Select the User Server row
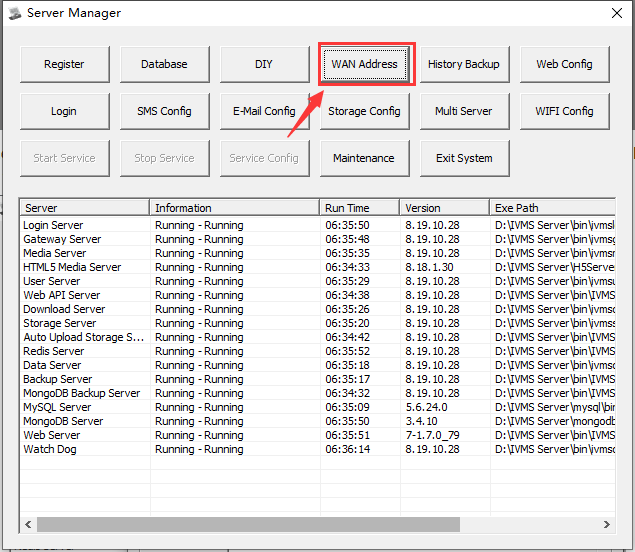This screenshot has height=552, width=635. coord(318,281)
